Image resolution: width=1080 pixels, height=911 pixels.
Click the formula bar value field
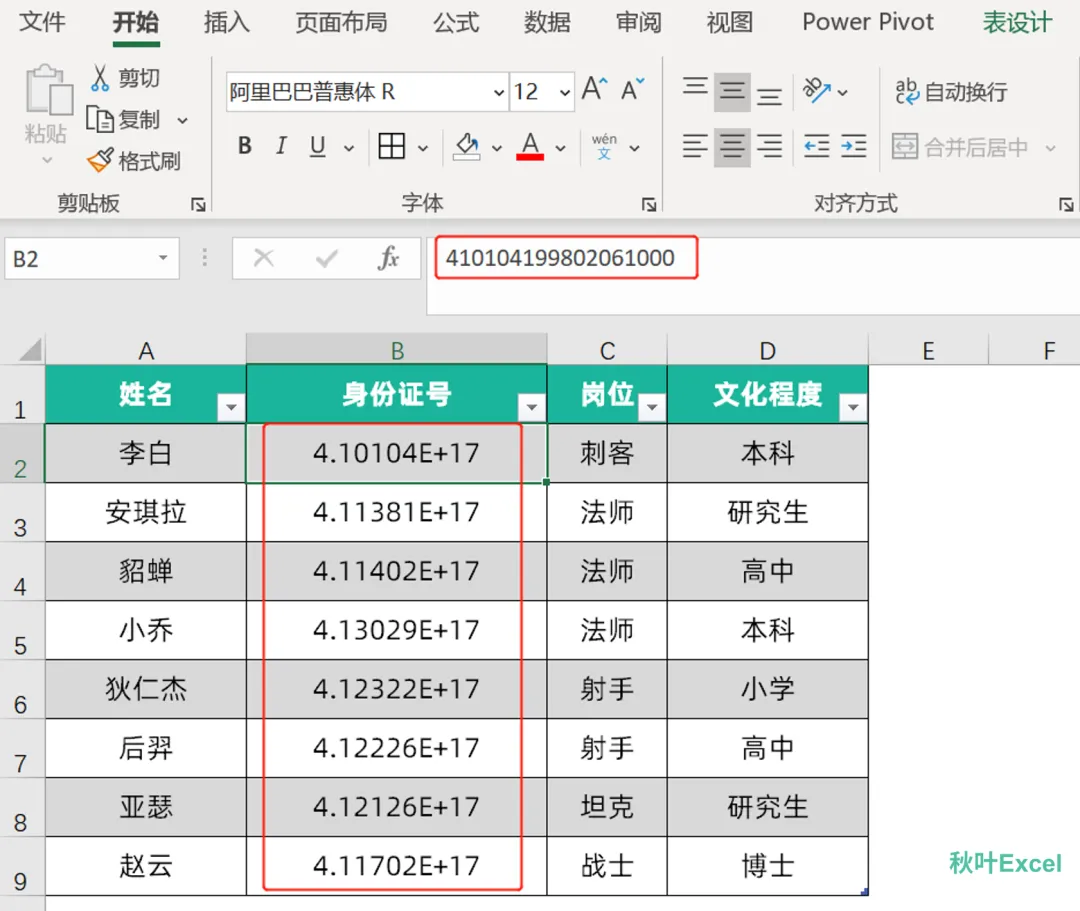click(x=754, y=275)
